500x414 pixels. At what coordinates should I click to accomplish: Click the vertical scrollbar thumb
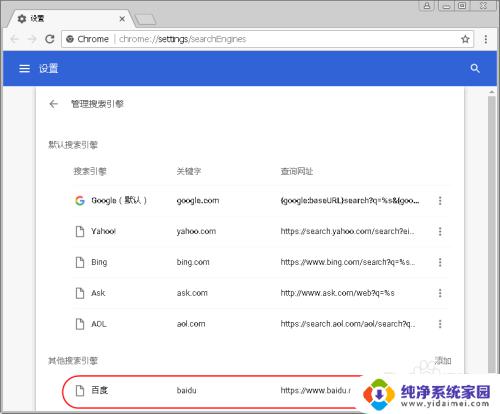(x=492, y=234)
